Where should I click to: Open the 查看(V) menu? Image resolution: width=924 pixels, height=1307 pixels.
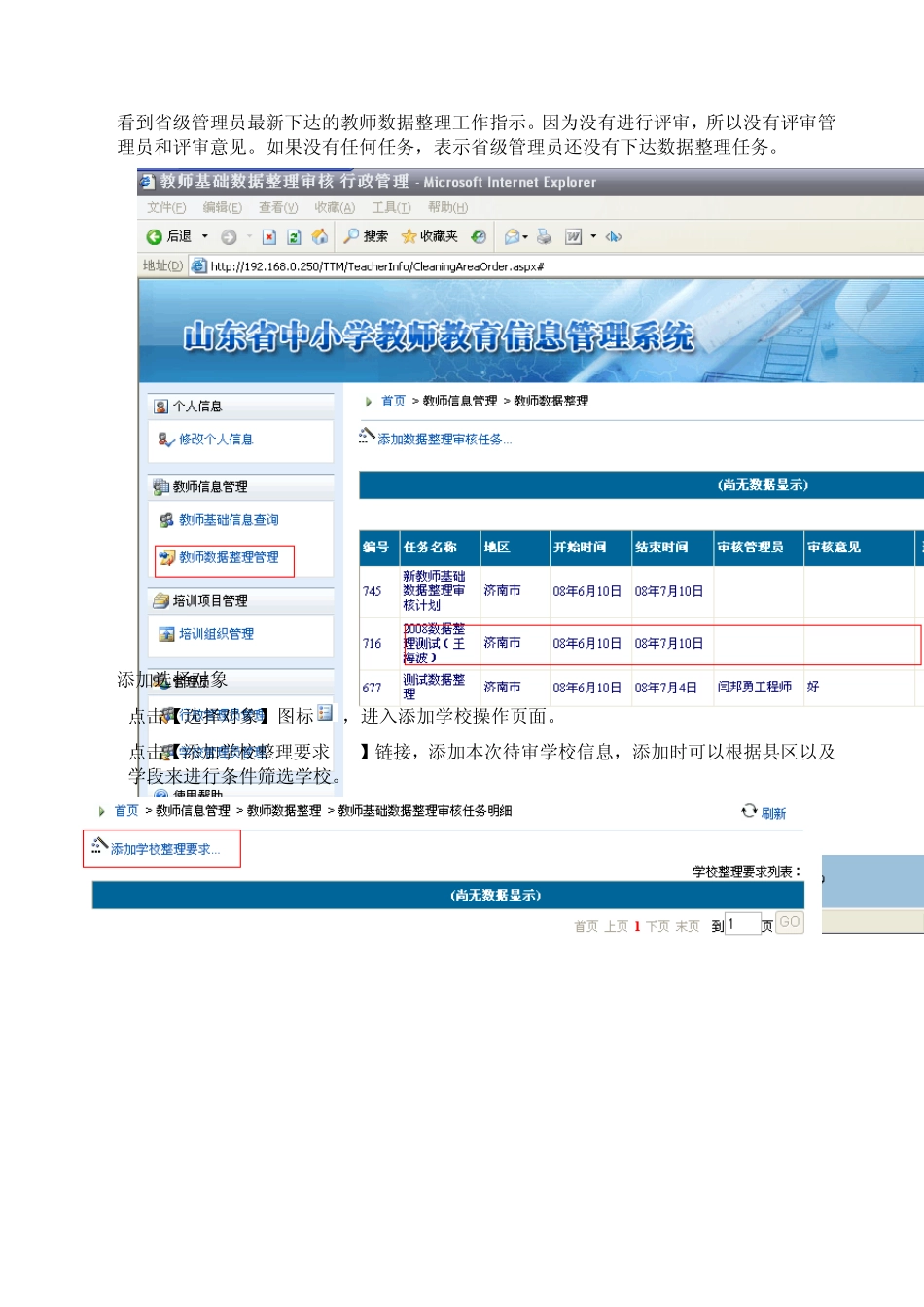pyautogui.click(x=278, y=207)
